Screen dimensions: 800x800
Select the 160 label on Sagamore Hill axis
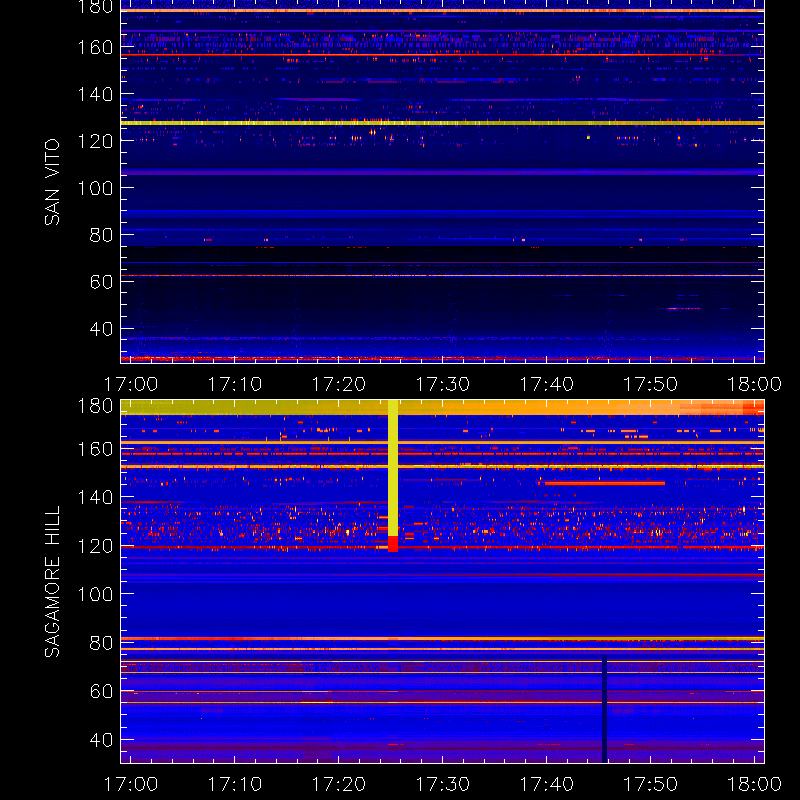pyautogui.click(x=95, y=449)
